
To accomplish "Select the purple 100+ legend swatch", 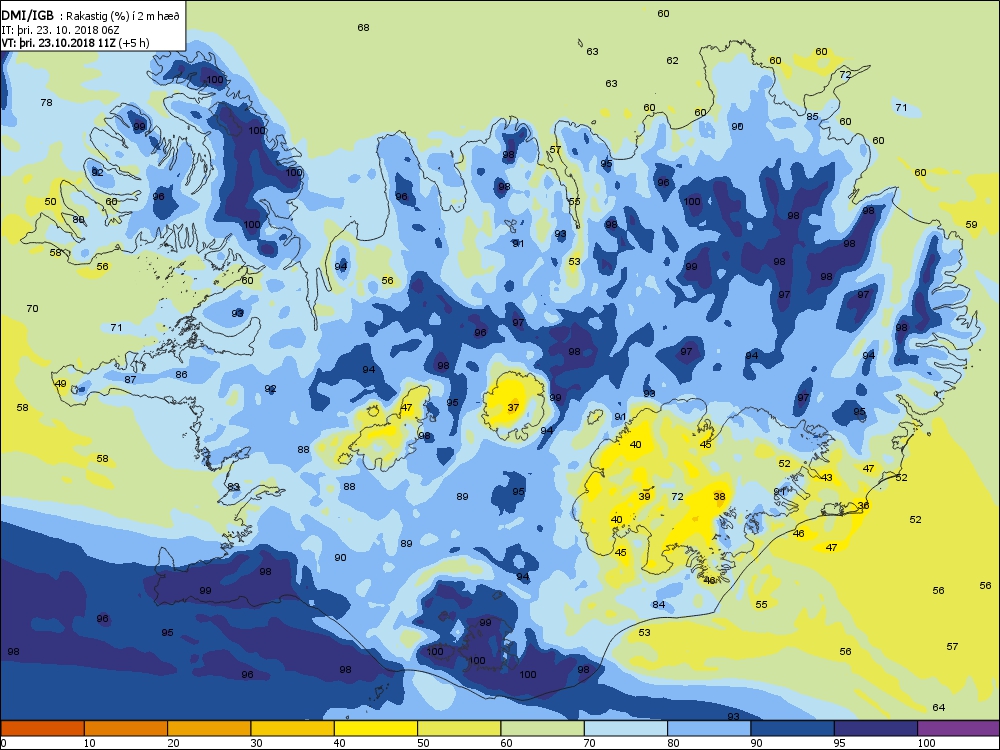I will point(959,728).
